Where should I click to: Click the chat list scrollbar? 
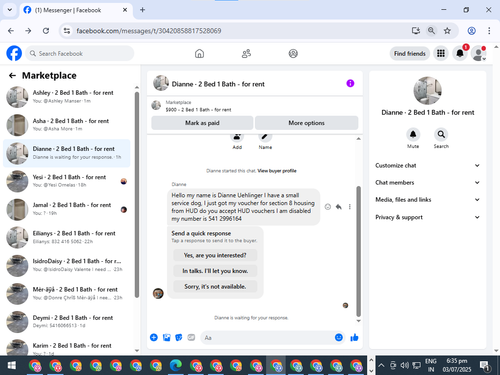tap(136, 195)
